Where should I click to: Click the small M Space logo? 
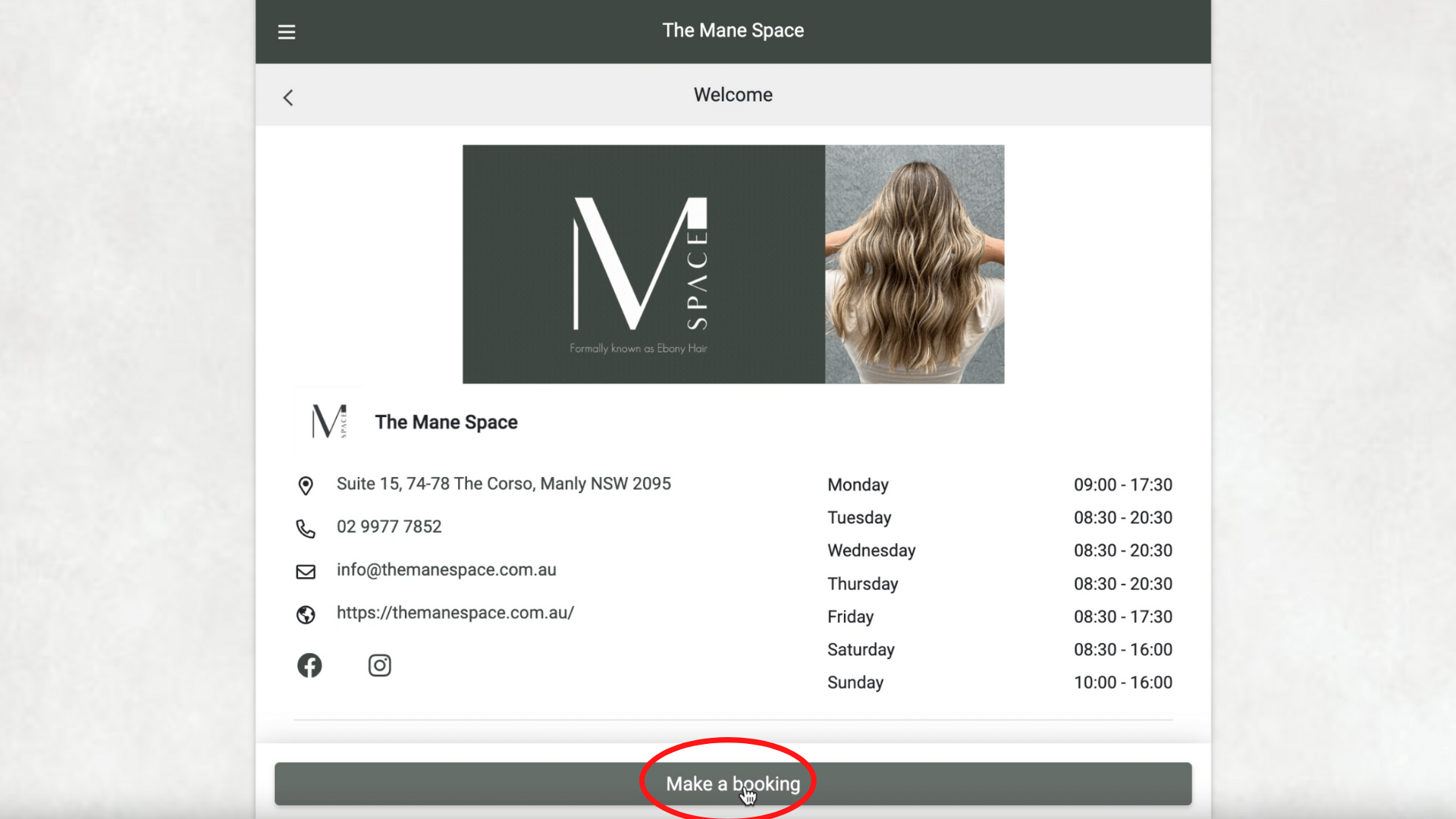click(329, 422)
